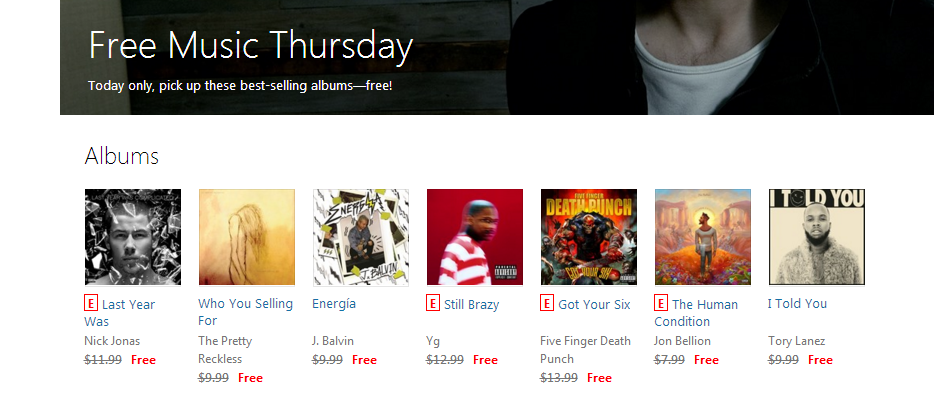Viewport: 934px width, 417px height.
Task: Select the Energía album artwork
Action: 361,237
